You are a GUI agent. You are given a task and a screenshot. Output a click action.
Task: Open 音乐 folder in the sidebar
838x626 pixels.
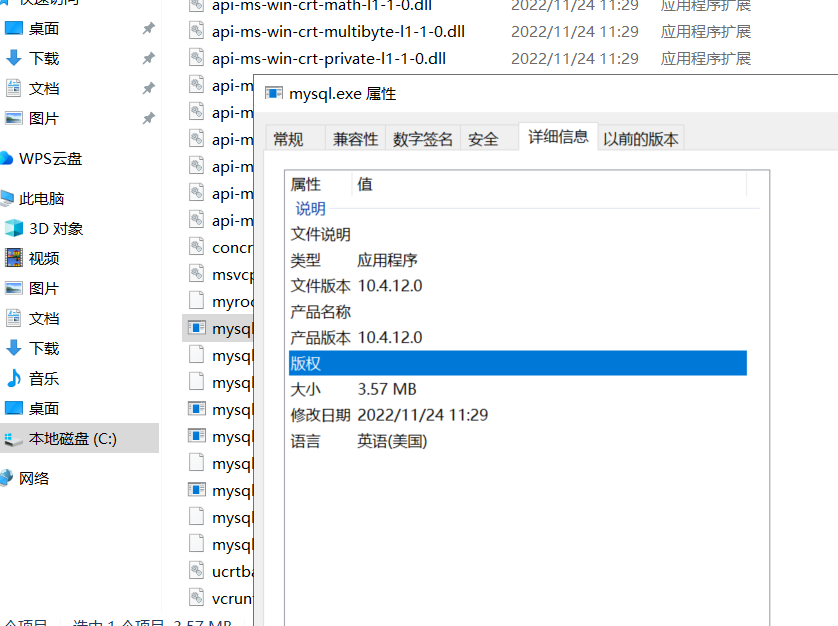[x=43, y=379]
